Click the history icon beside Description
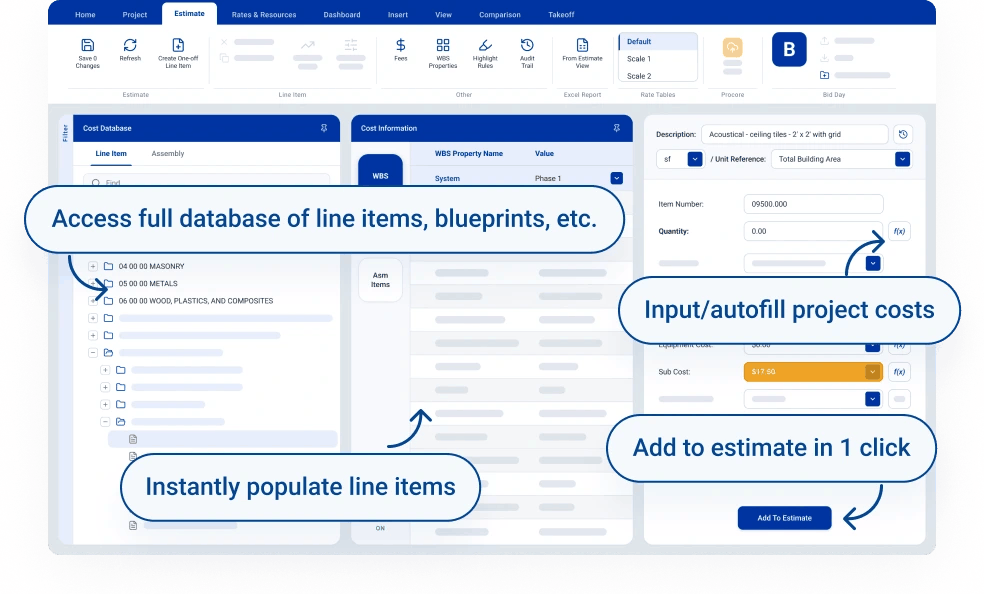Image resolution: width=984 pixels, height=594 pixels. [903, 134]
